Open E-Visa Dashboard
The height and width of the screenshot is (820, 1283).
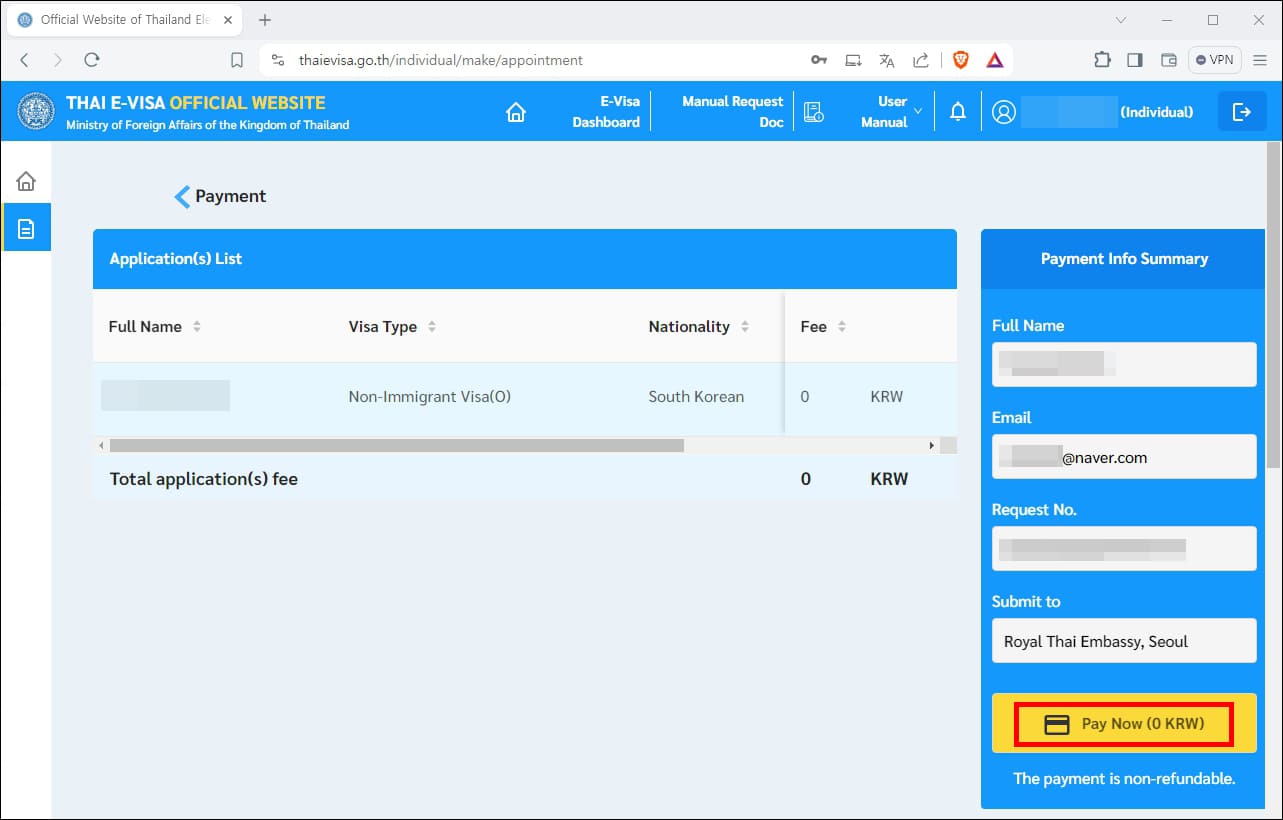606,111
